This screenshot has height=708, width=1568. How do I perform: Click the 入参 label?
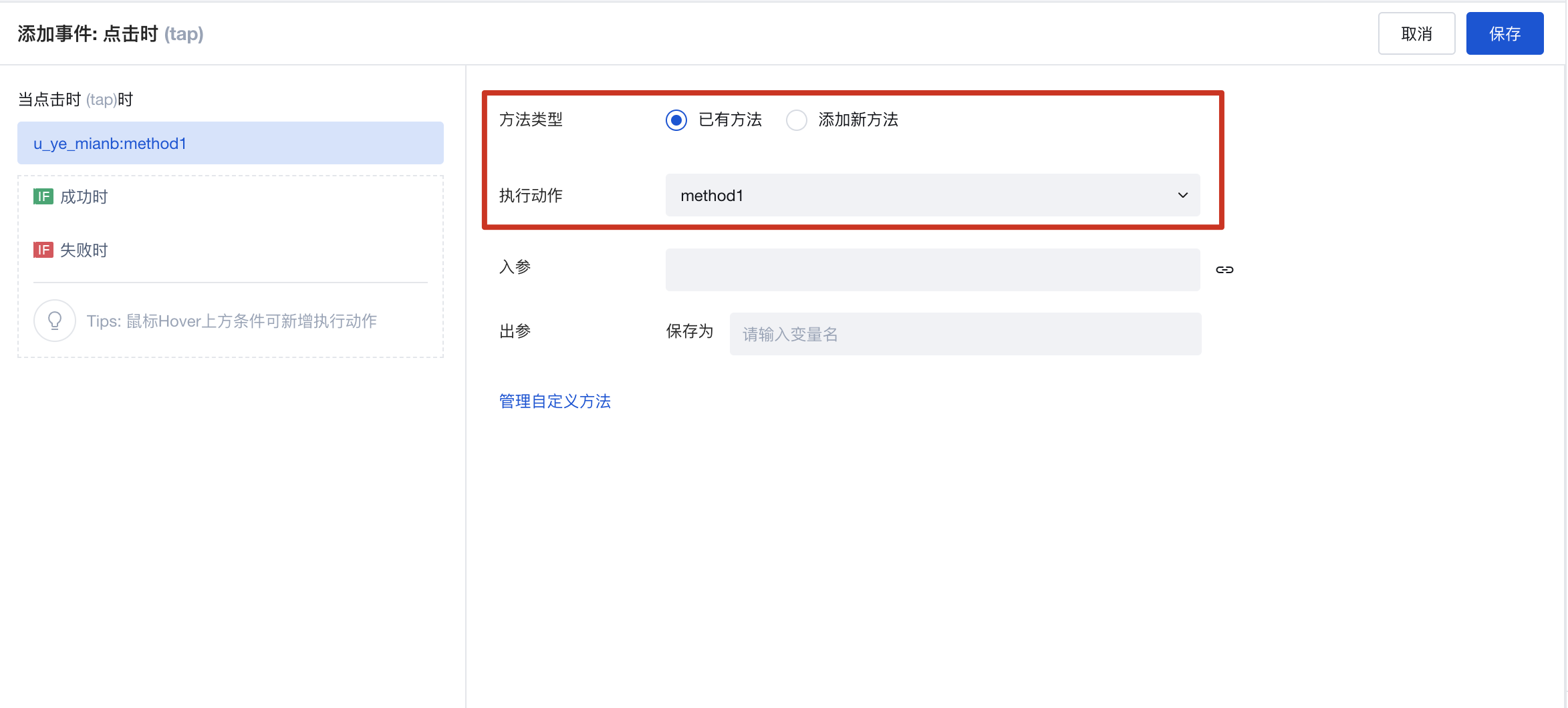[x=515, y=267]
